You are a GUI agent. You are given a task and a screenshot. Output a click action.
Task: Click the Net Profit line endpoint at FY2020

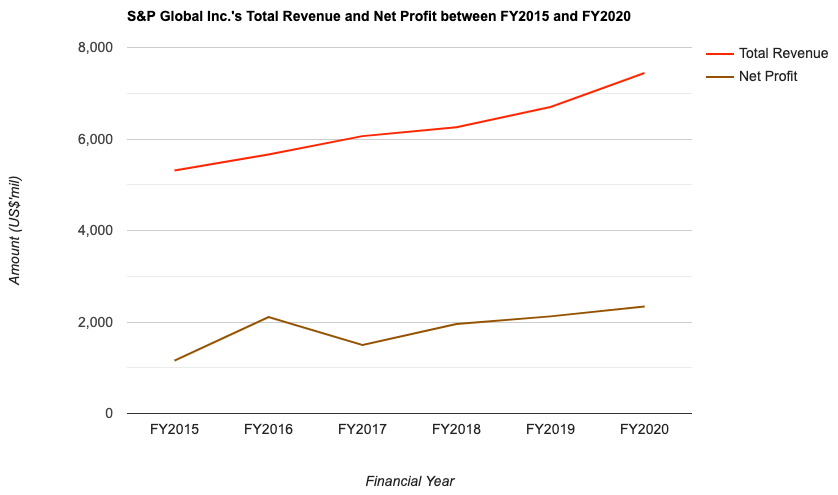click(x=644, y=306)
